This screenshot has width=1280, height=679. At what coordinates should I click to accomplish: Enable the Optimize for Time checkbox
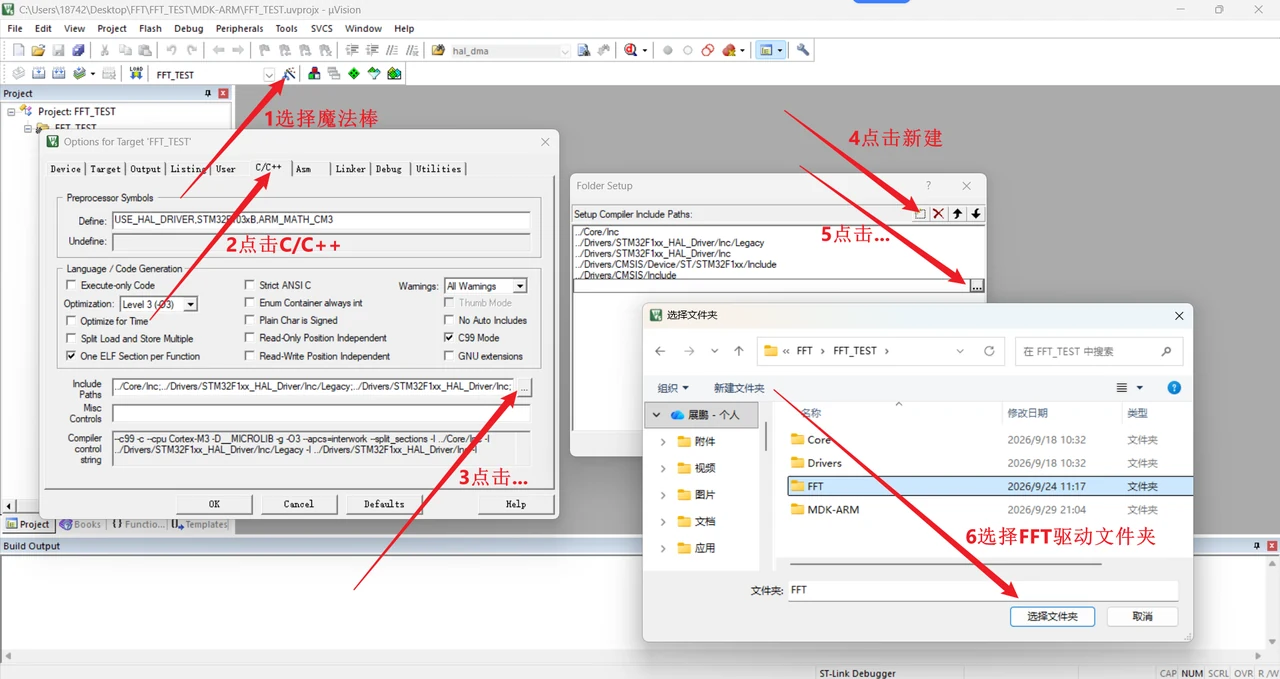tap(71, 321)
